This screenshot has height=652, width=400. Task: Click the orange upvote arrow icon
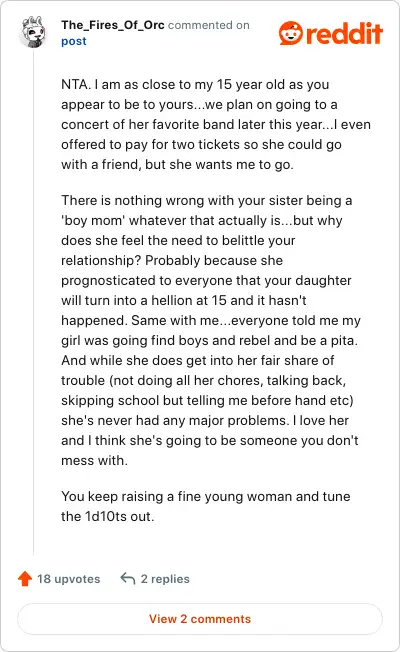[25, 578]
